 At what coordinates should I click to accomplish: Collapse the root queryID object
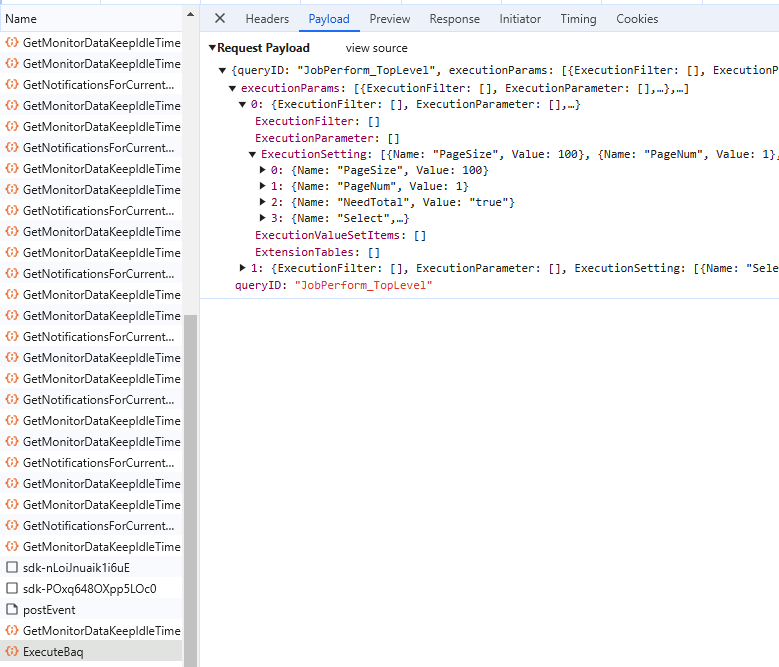coord(223,71)
